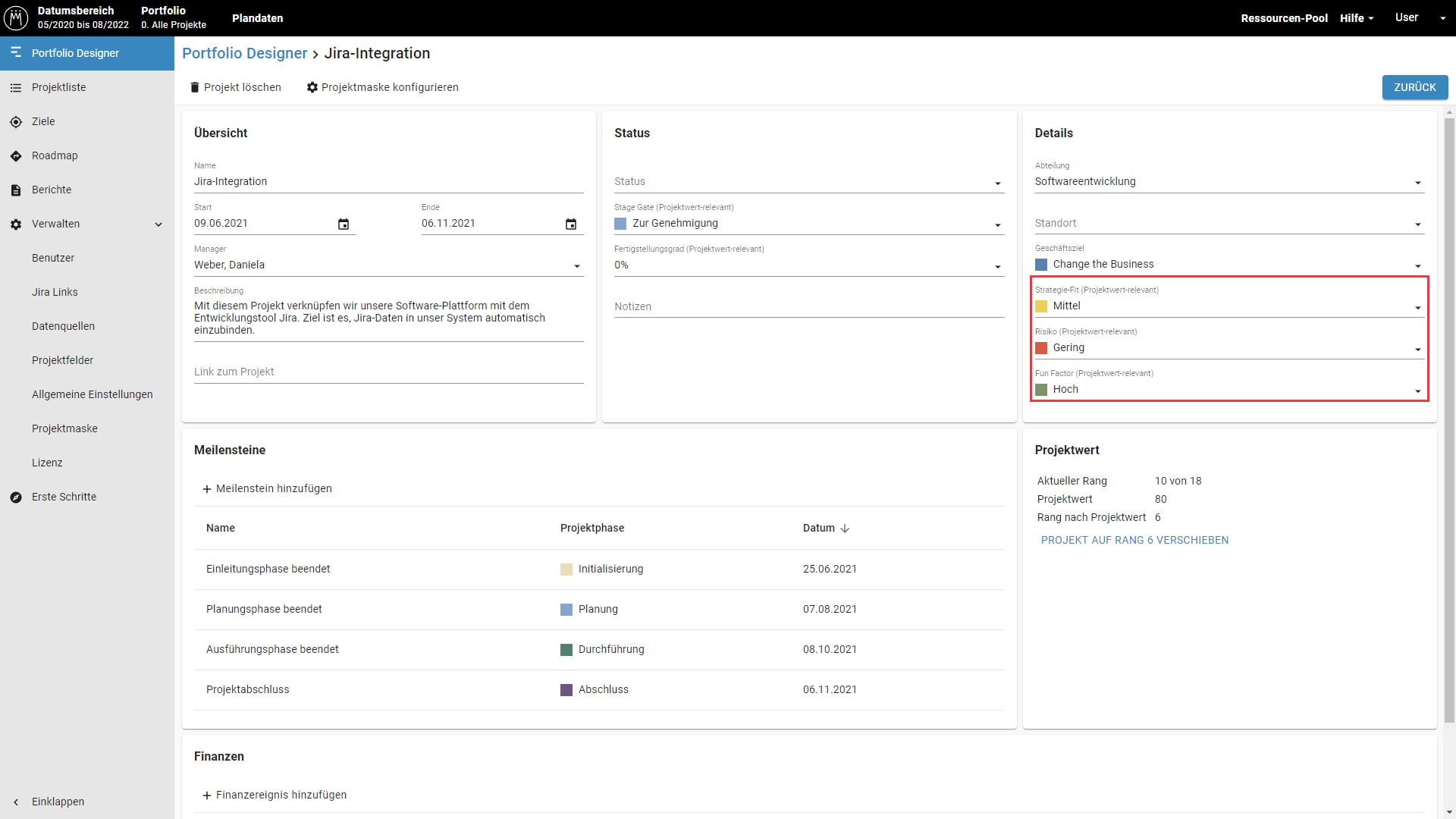This screenshot has height=819, width=1456.
Task: Open the User menu
Action: coord(1420,17)
